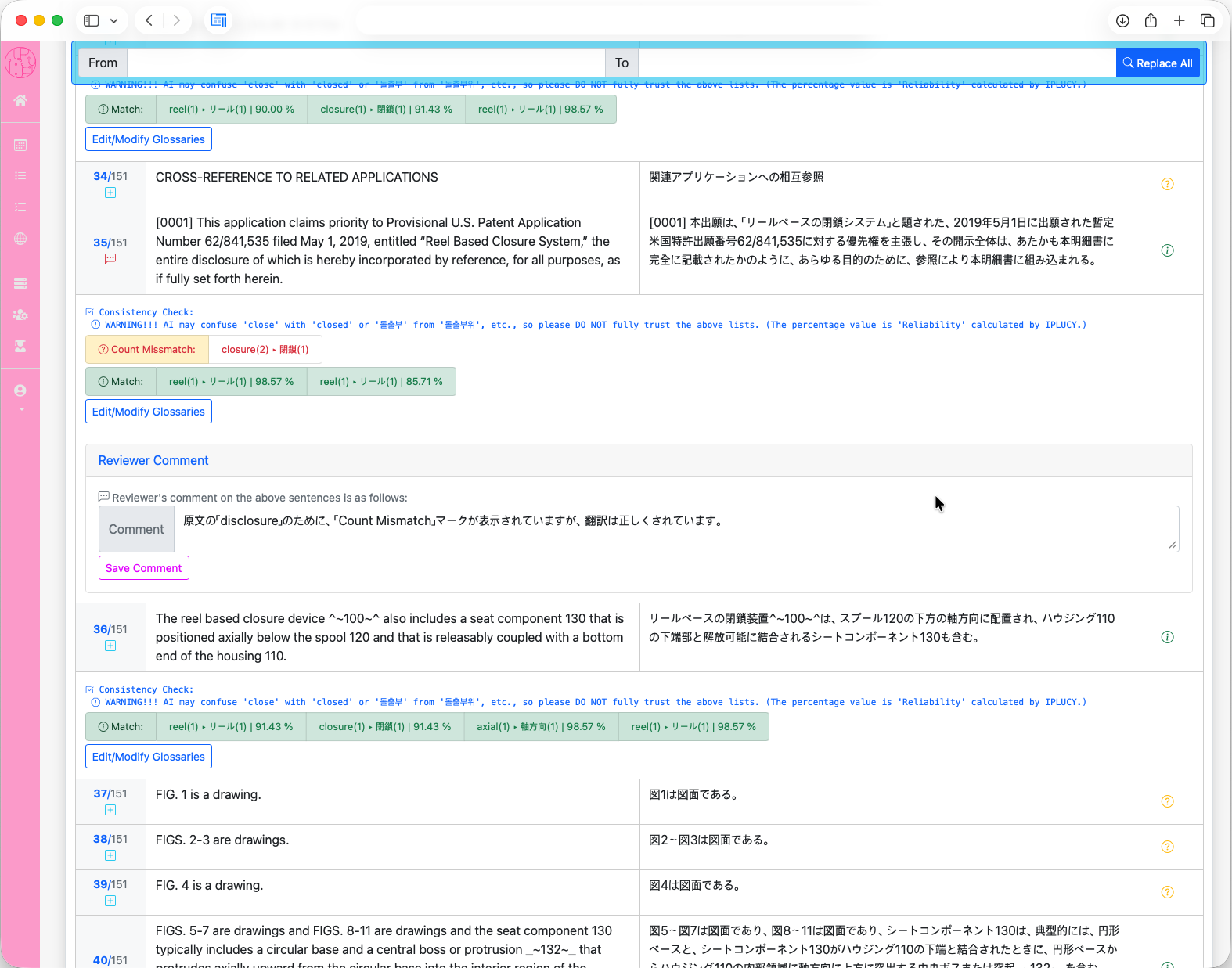1232x968 pixels.
Task: Click question status icon for segment 37
Action: (1167, 801)
